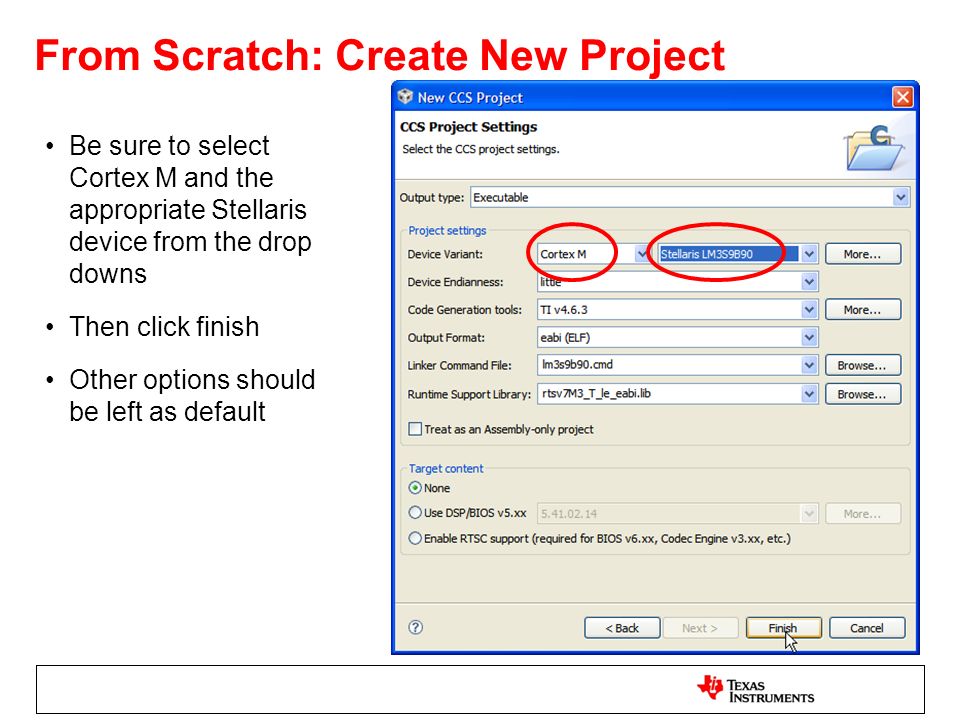The width and height of the screenshot is (960, 720).
Task: Click the Output type label
Action: click(x=432, y=198)
